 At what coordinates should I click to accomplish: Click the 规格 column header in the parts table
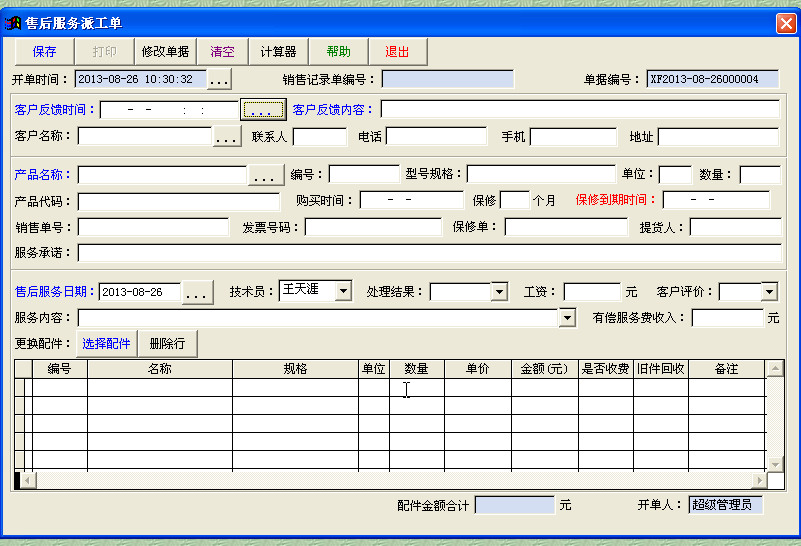click(295, 369)
